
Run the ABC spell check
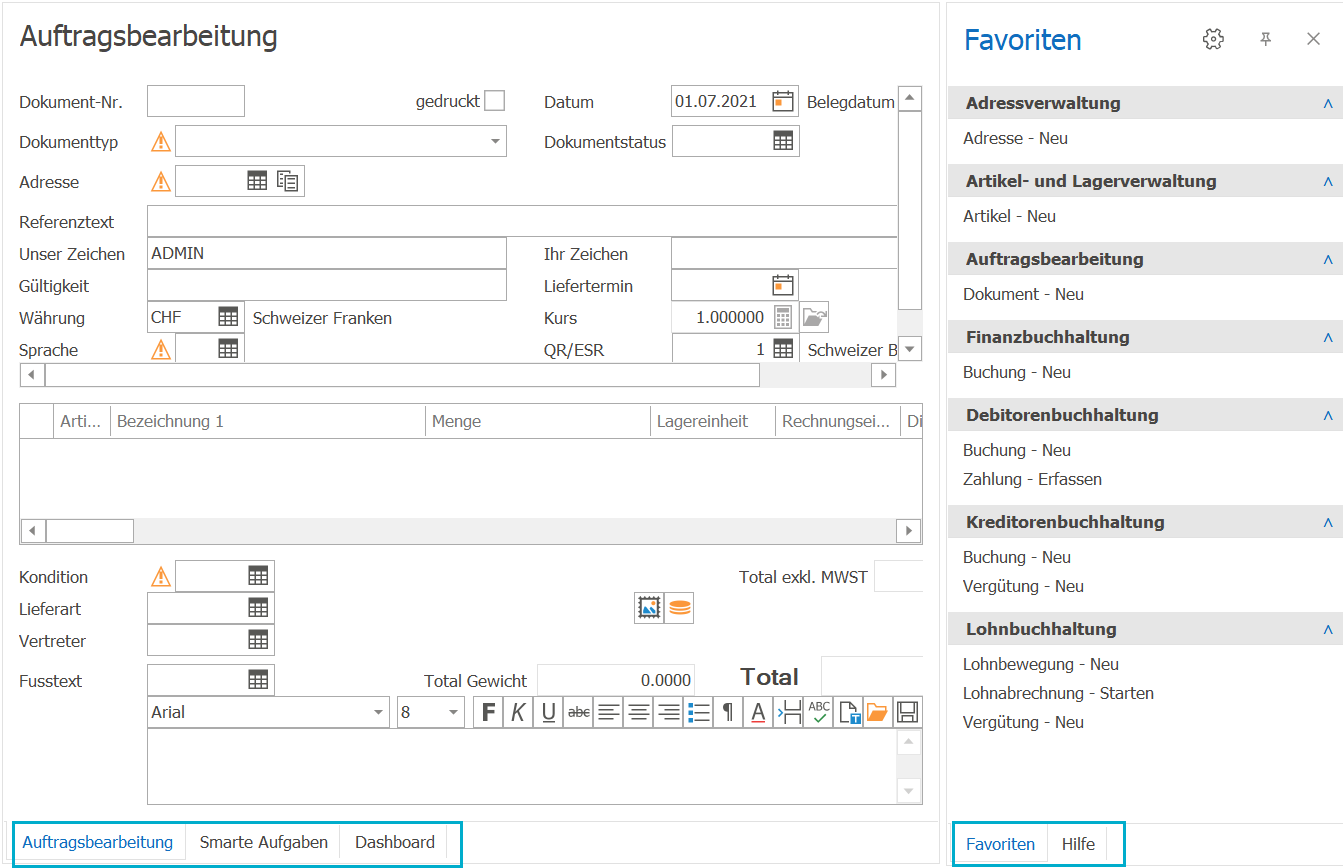tap(819, 712)
